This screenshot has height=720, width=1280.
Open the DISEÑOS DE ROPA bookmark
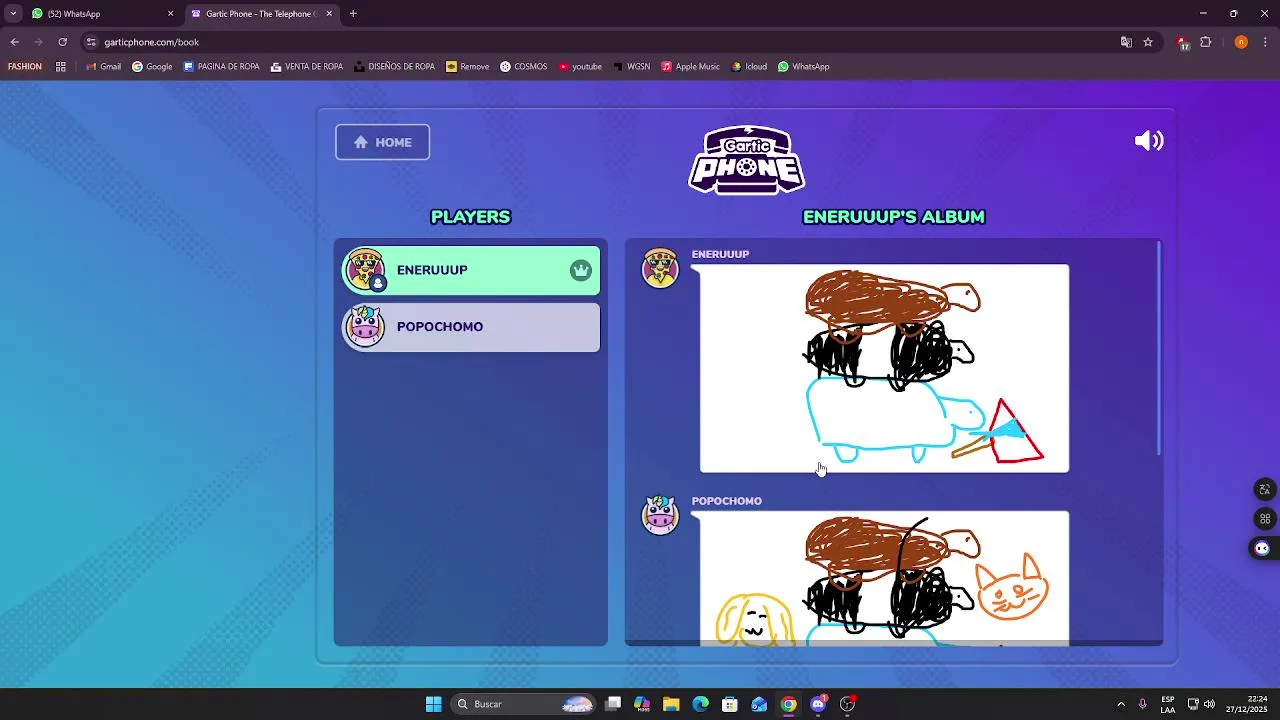[x=394, y=67]
